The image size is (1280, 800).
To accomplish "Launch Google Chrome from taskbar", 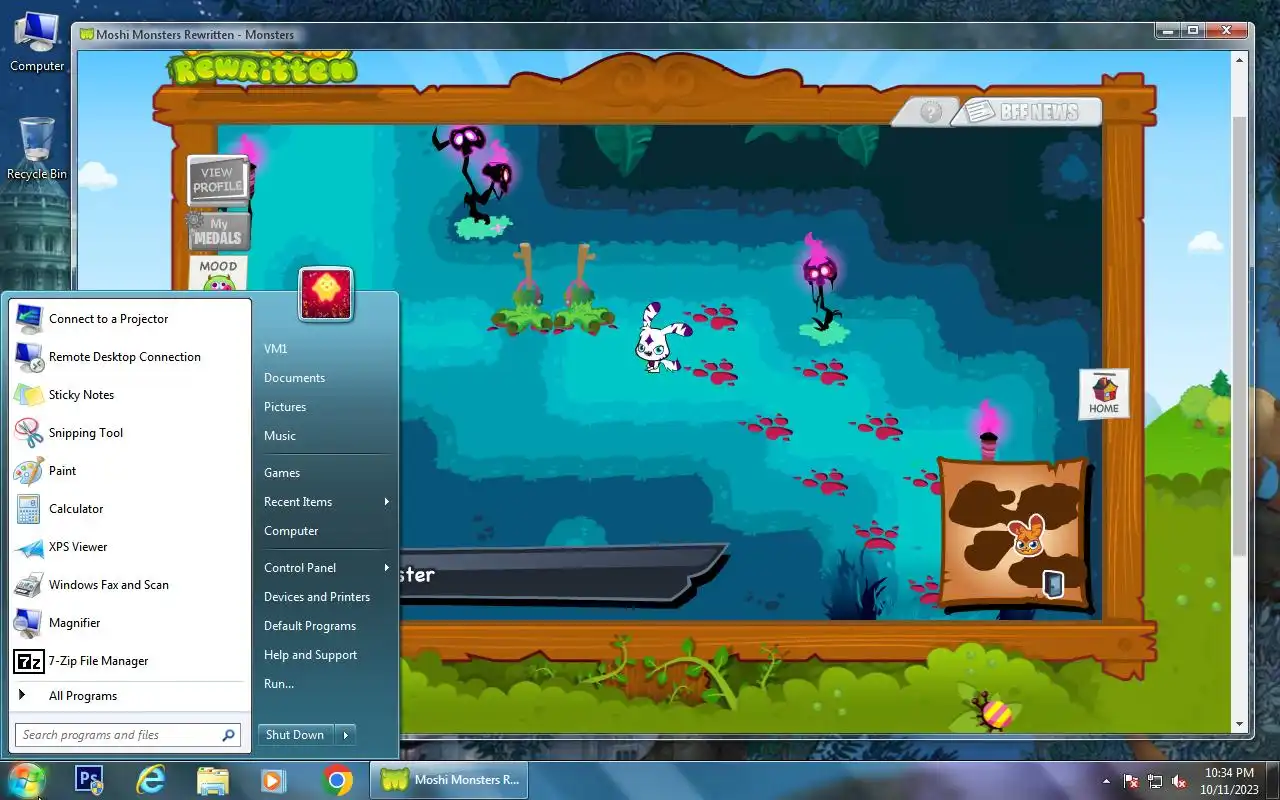I will point(337,780).
